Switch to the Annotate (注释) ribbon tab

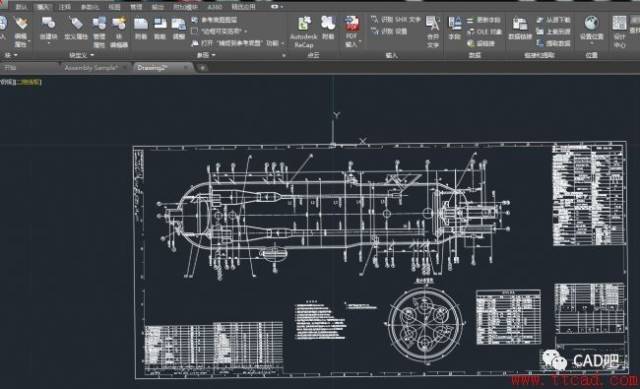tap(65, 7)
